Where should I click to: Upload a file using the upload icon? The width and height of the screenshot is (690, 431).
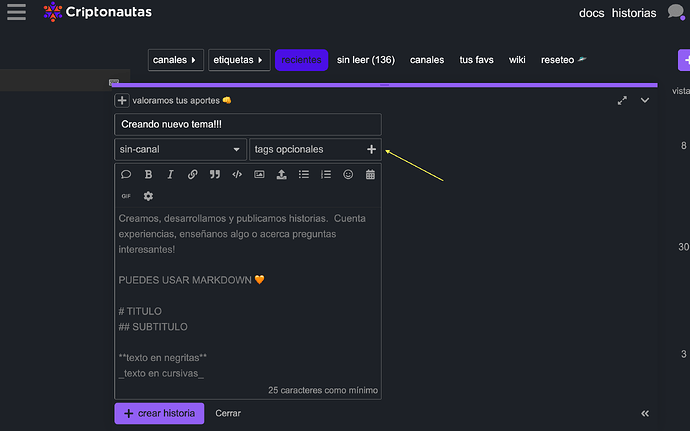click(281, 174)
